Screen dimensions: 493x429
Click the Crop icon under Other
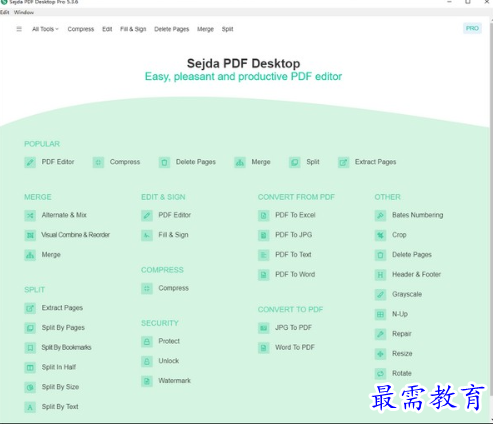click(380, 235)
